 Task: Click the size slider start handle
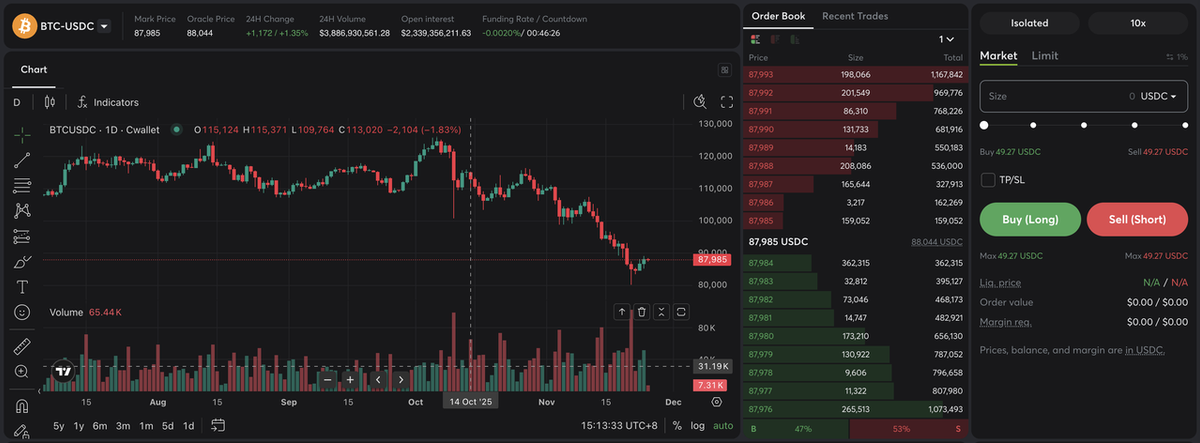[x=984, y=125]
